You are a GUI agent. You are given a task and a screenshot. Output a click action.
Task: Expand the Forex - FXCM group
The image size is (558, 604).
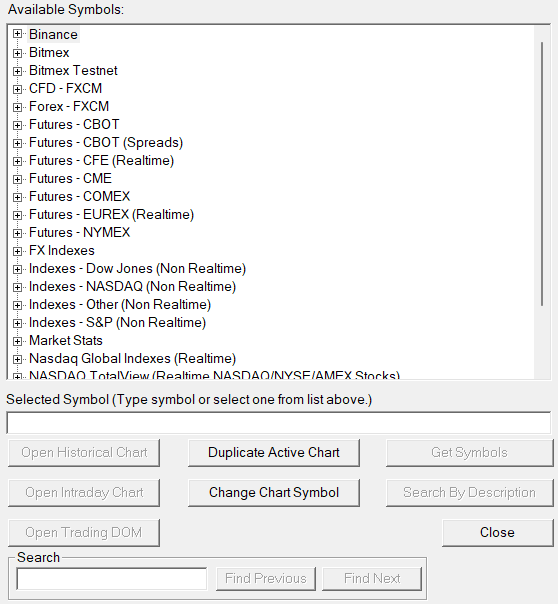pyautogui.click(x=17, y=107)
